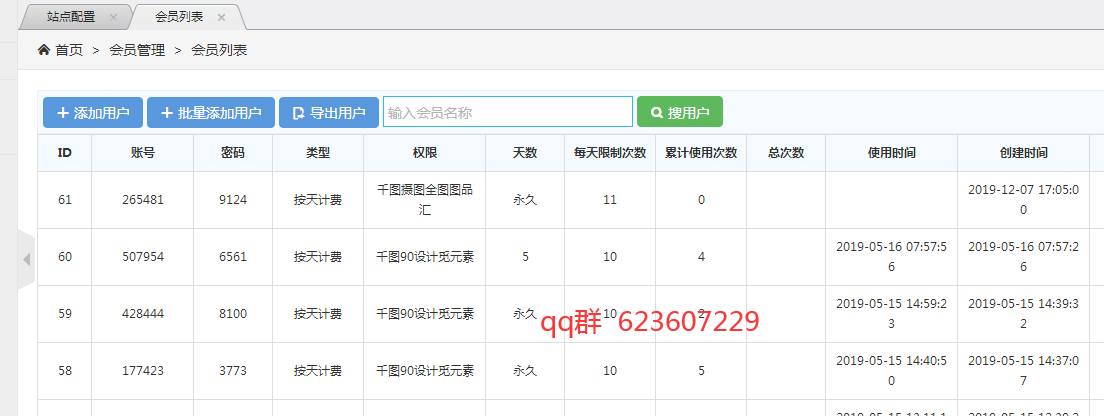
Task: Click the 账号 column header
Action: pyautogui.click(x=143, y=153)
